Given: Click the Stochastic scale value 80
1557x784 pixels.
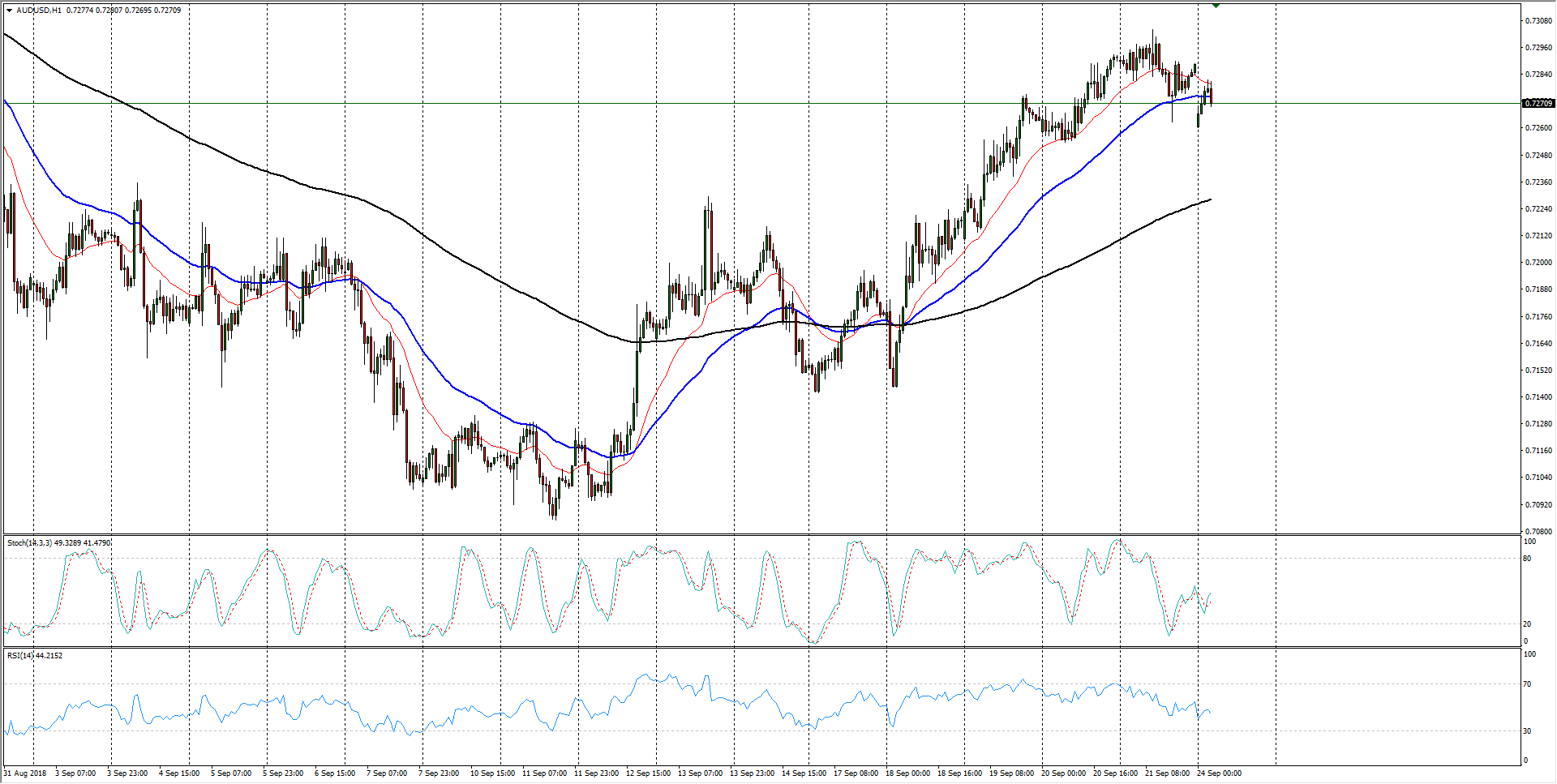Looking at the screenshot, I should coord(1527,558).
